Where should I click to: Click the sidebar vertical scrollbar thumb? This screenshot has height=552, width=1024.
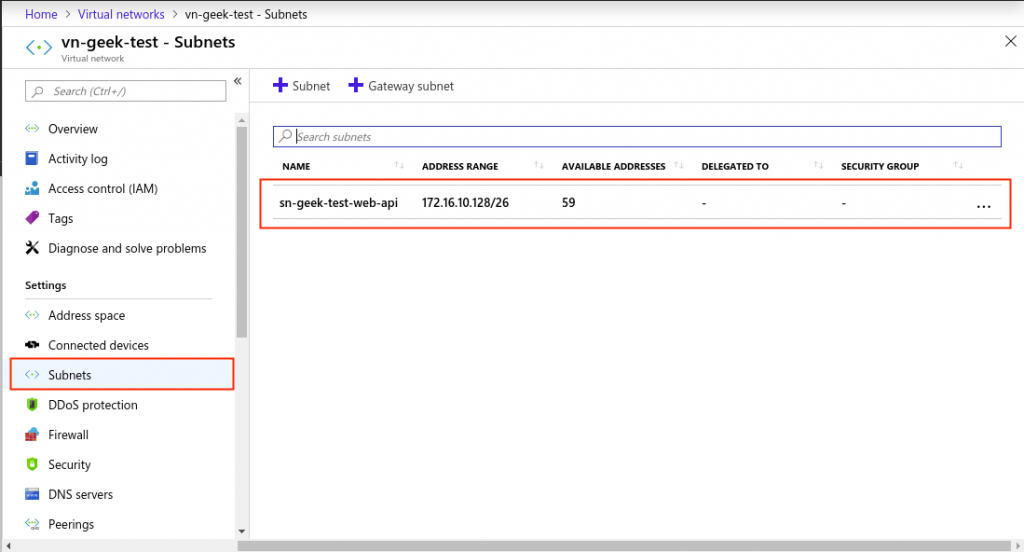242,232
